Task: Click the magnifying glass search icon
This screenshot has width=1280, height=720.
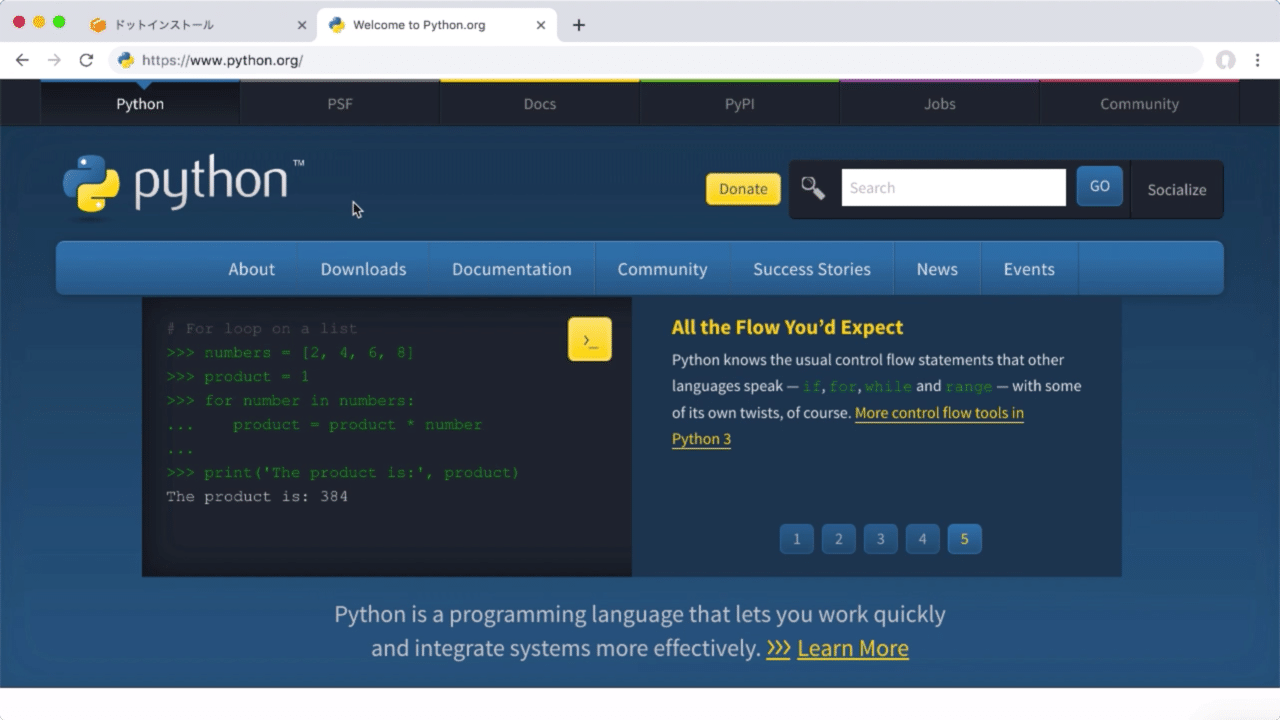Action: coord(813,188)
